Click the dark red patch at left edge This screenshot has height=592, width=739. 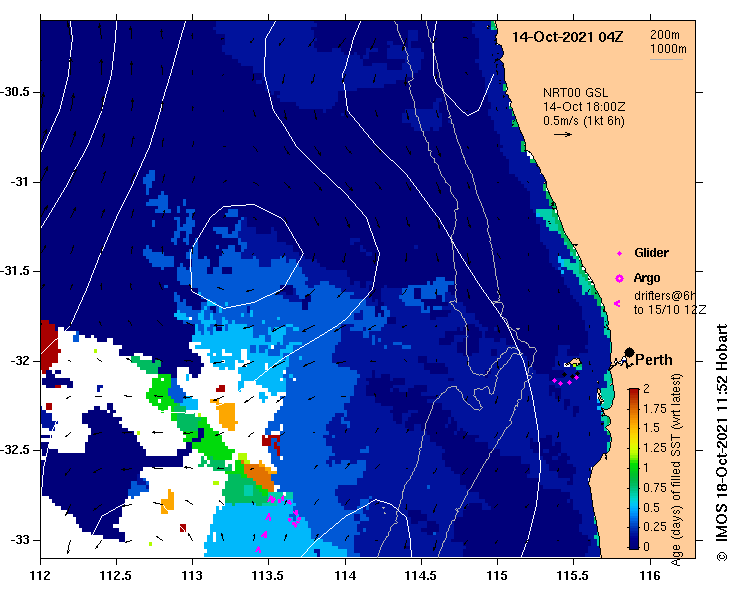49,345
